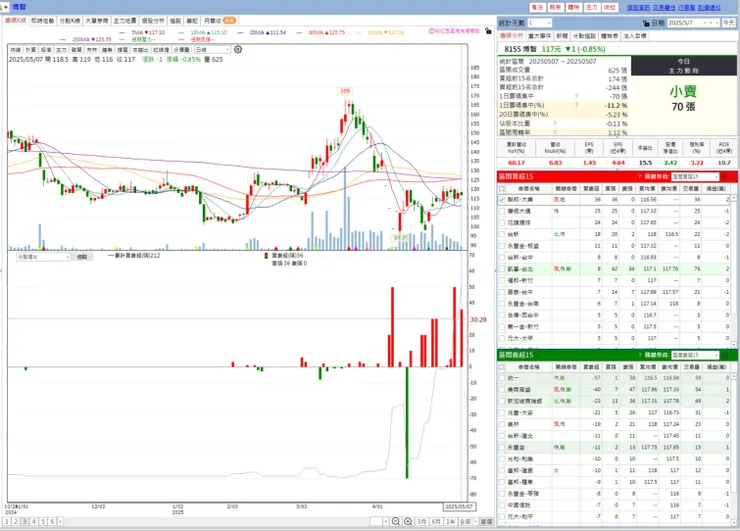Check the box for 摩根大通 buyer row
Viewport: 740px width, 531px height.
pos(502,211)
